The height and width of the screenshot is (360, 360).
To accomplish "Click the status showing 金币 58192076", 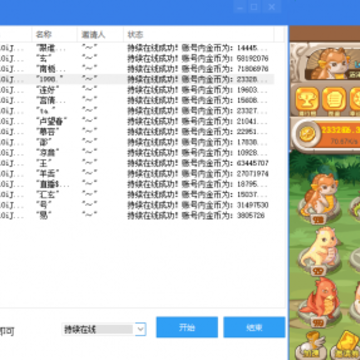I will (x=198, y=58).
